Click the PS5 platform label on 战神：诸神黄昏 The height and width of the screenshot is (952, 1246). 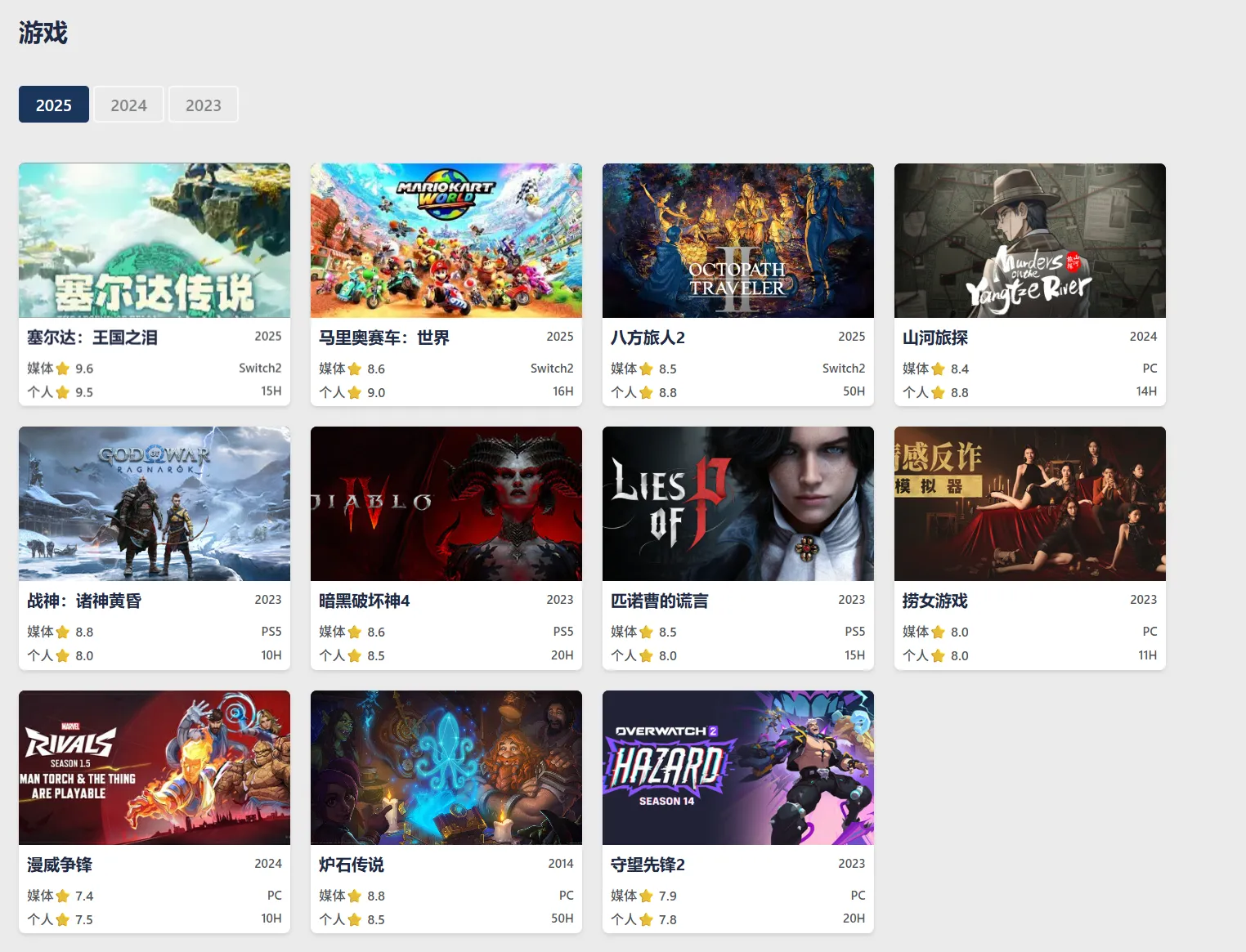(x=271, y=632)
